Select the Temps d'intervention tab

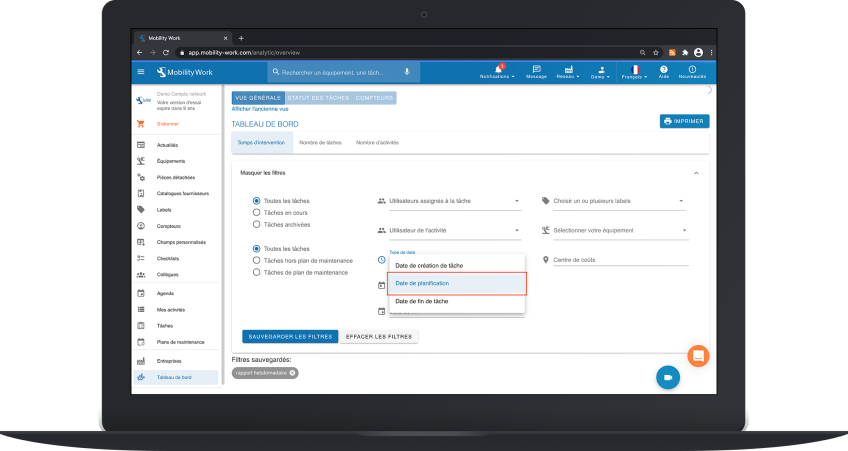pos(261,143)
